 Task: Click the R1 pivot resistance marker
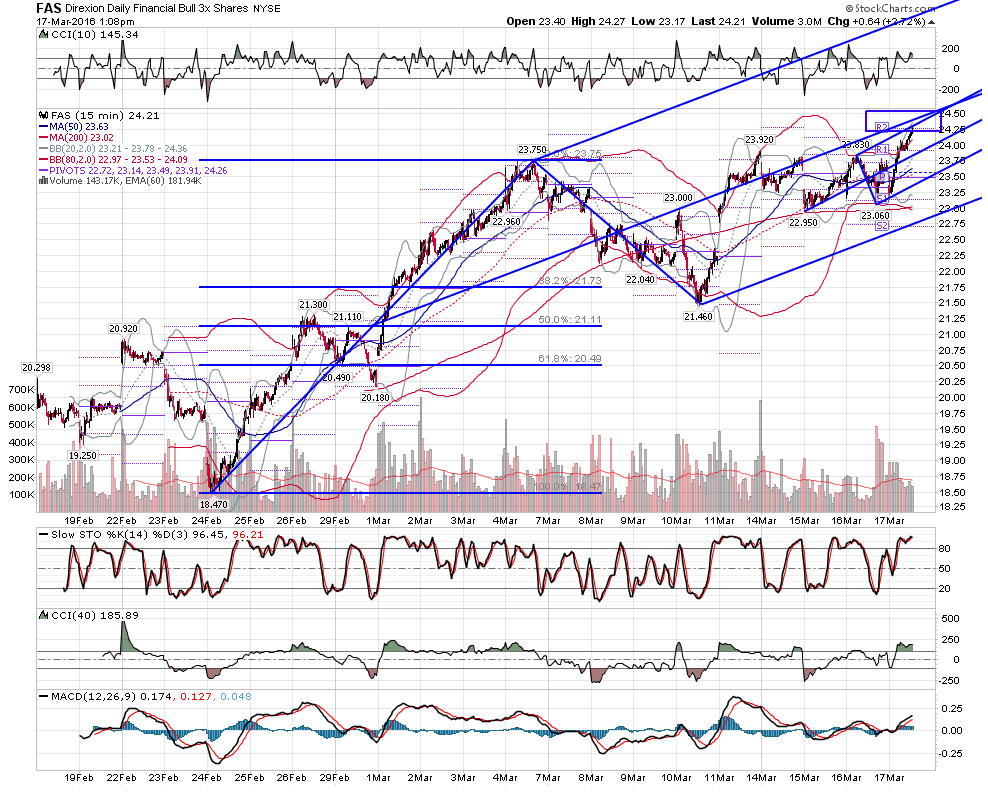[x=882, y=149]
